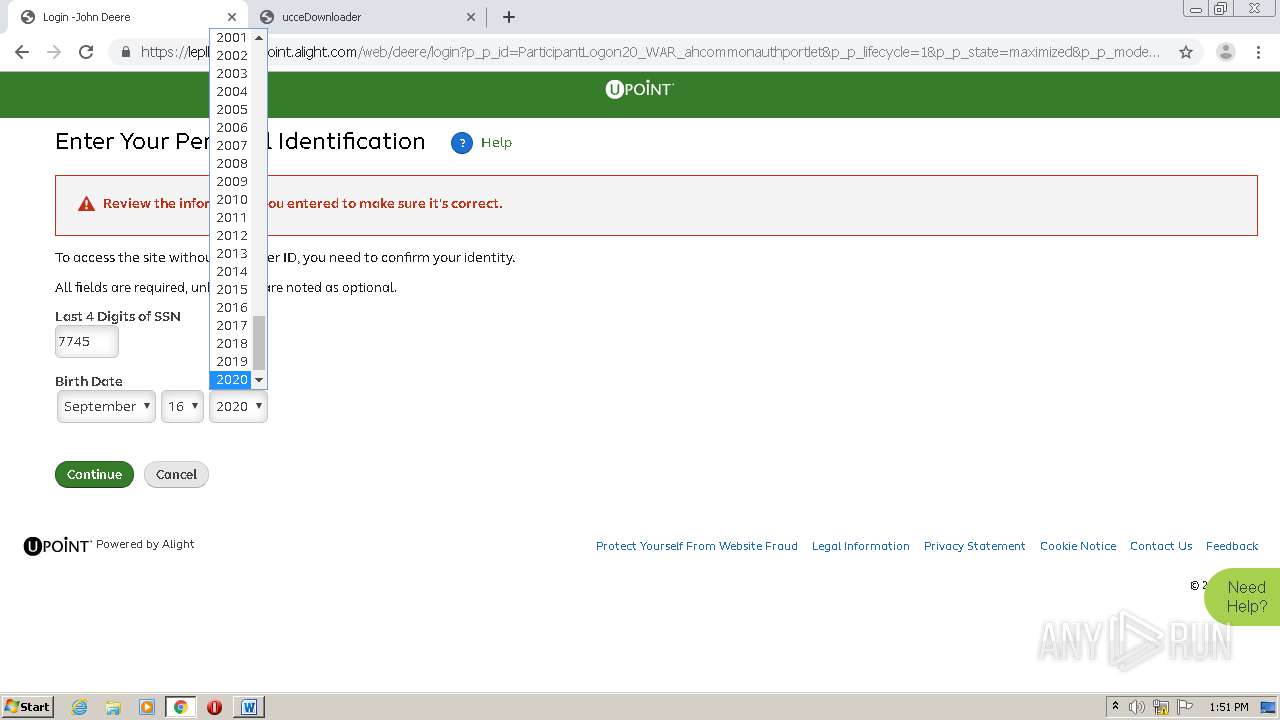The image size is (1280, 720).
Task: Click the volume speaker tray icon
Action: [x=1136, y=707]
